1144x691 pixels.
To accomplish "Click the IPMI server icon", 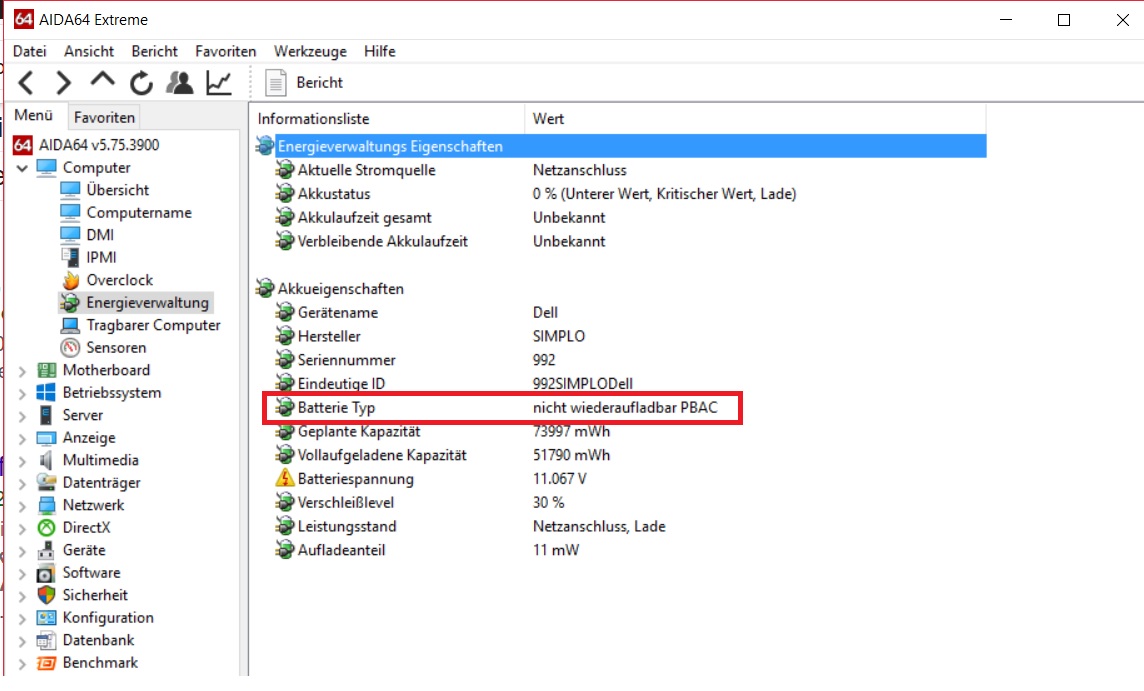I will pyautogui.click(x=70, y=257).
